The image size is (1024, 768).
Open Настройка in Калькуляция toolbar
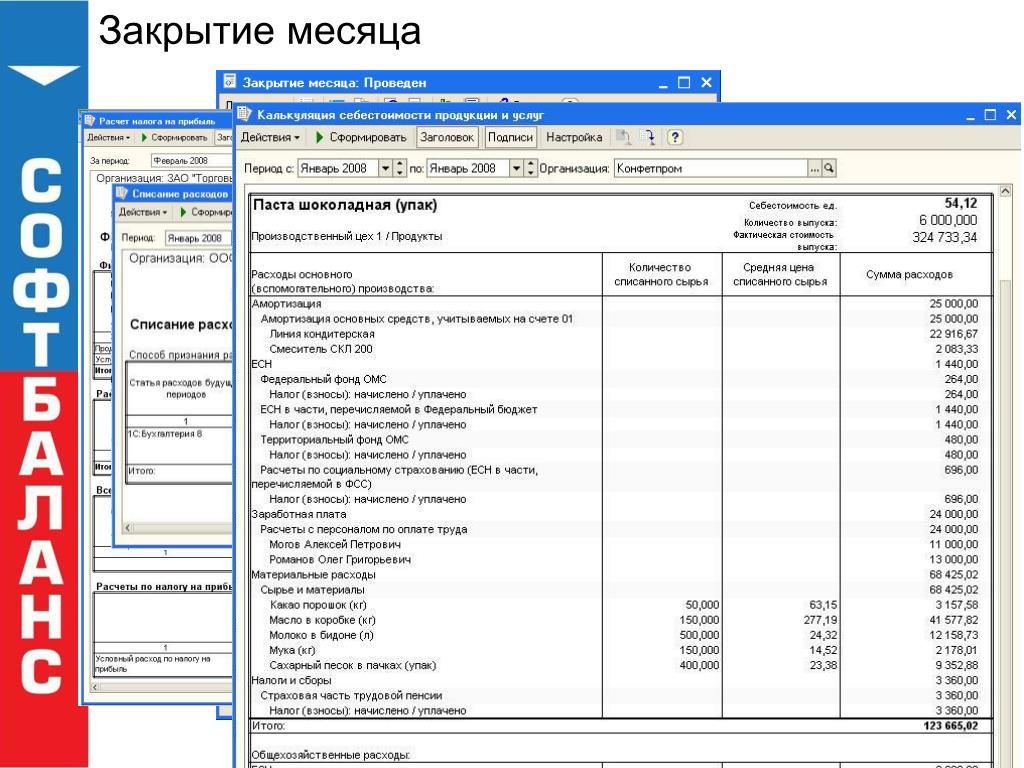(x=574, y=137)
